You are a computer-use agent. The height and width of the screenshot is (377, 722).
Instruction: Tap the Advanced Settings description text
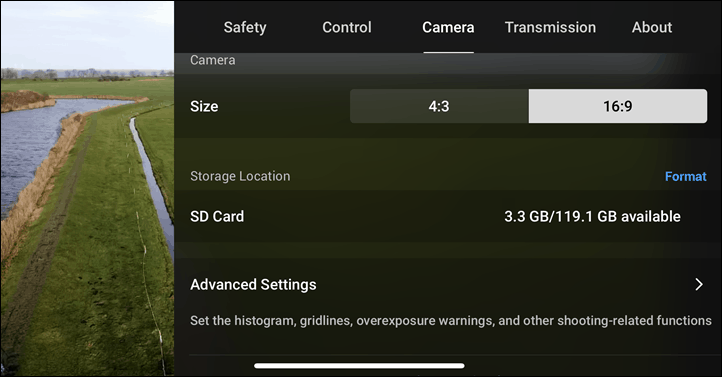tap(451, 320)
